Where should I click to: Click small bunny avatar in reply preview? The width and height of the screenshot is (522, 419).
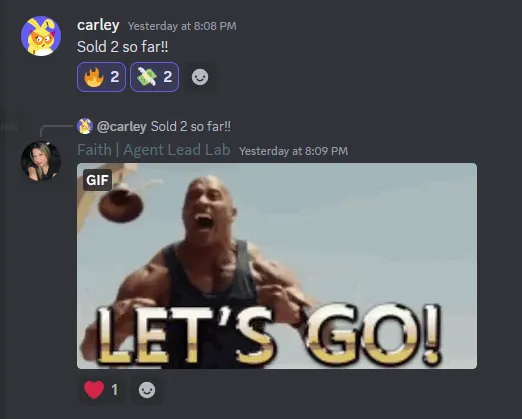85,126
